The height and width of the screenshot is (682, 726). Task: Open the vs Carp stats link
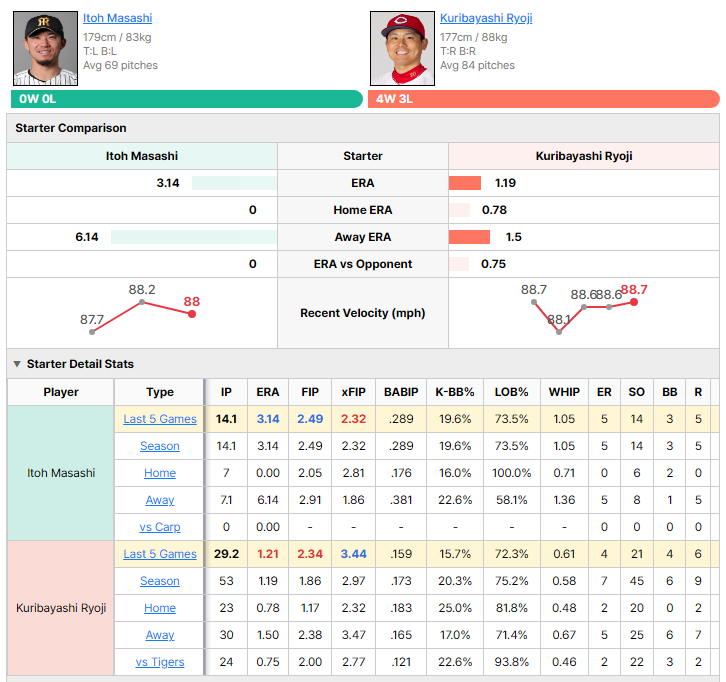click(160, 527)
